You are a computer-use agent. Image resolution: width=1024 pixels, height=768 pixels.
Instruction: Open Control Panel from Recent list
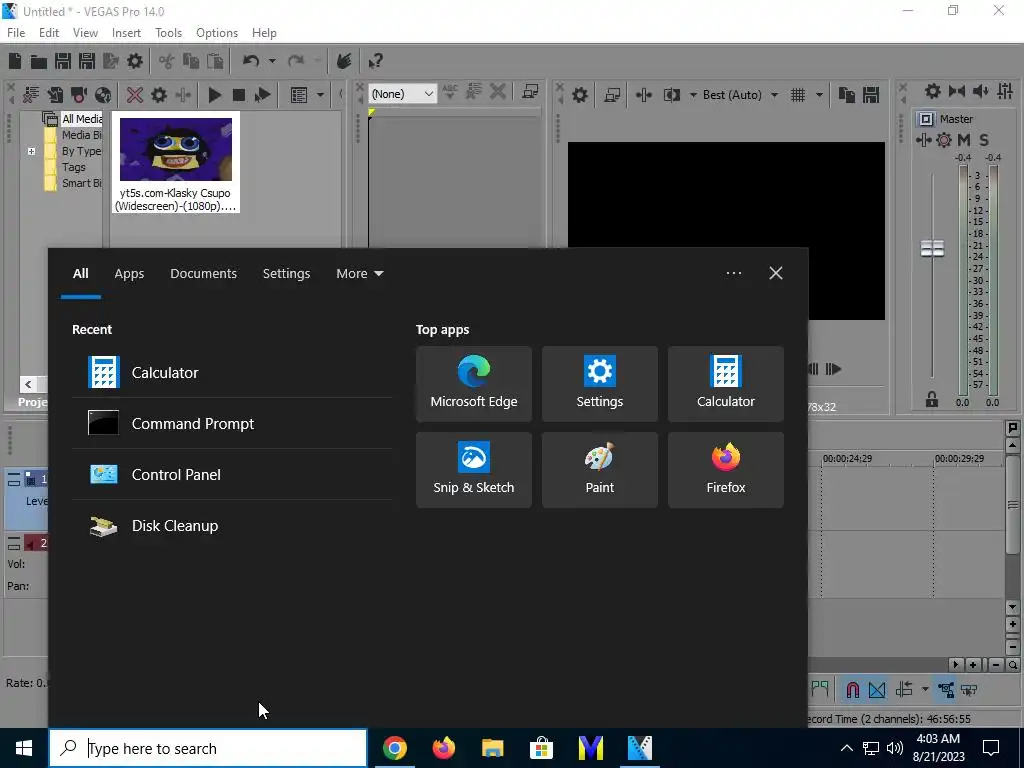pyautogui.click(x=232, y=475)
